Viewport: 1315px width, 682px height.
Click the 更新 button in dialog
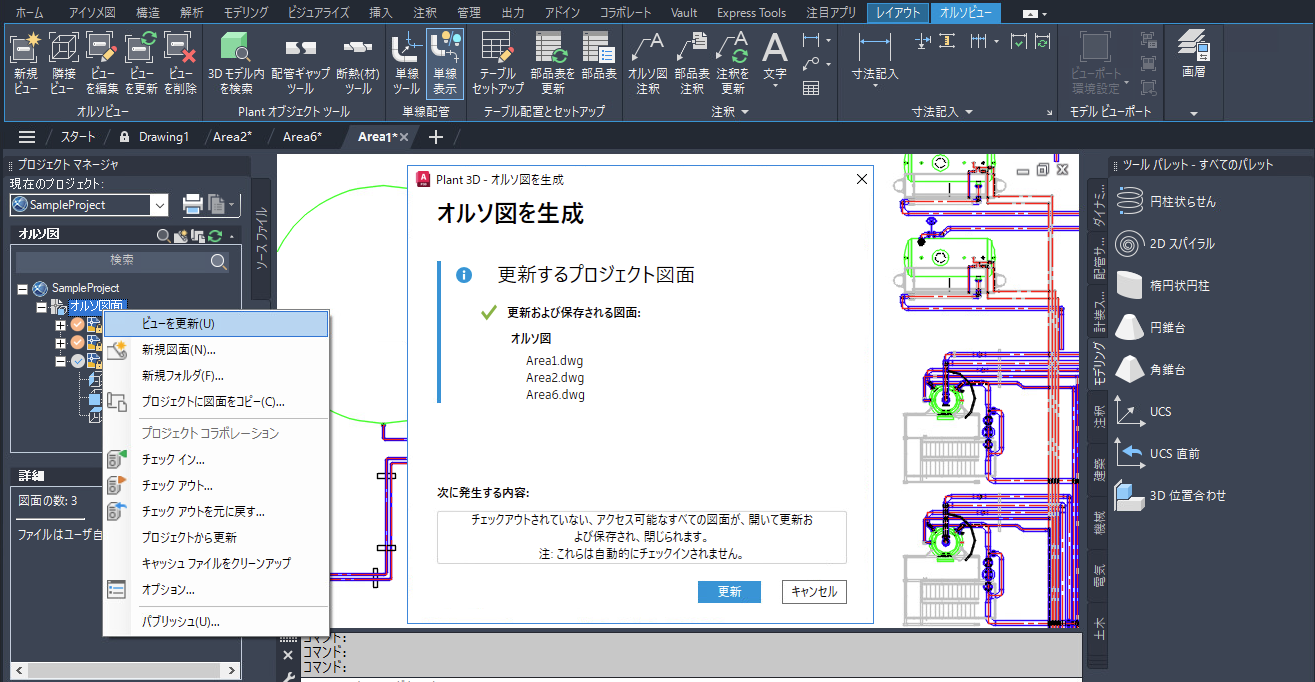click(729, 592)
